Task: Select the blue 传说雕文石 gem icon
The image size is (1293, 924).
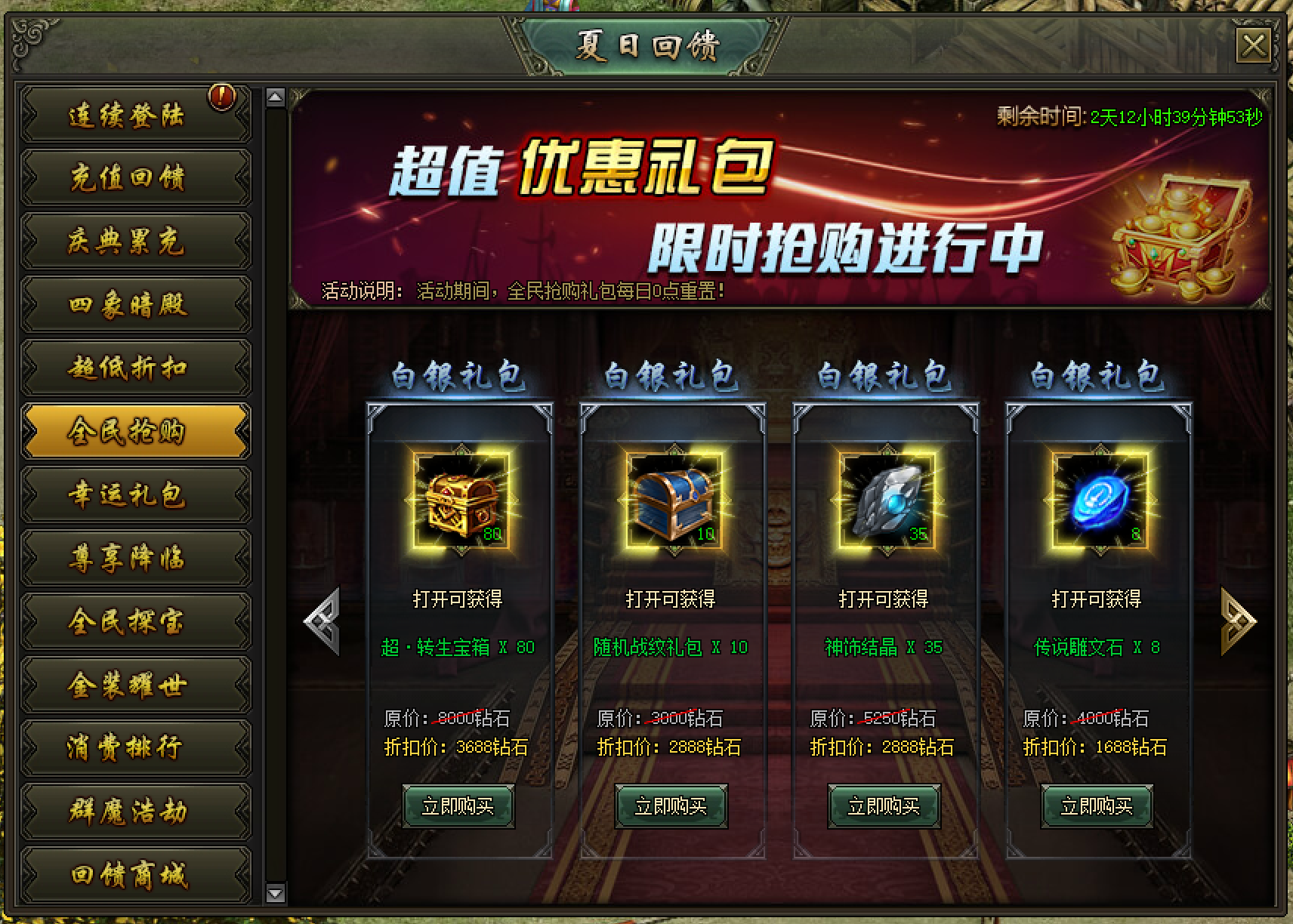Action: click(1100, 500)
